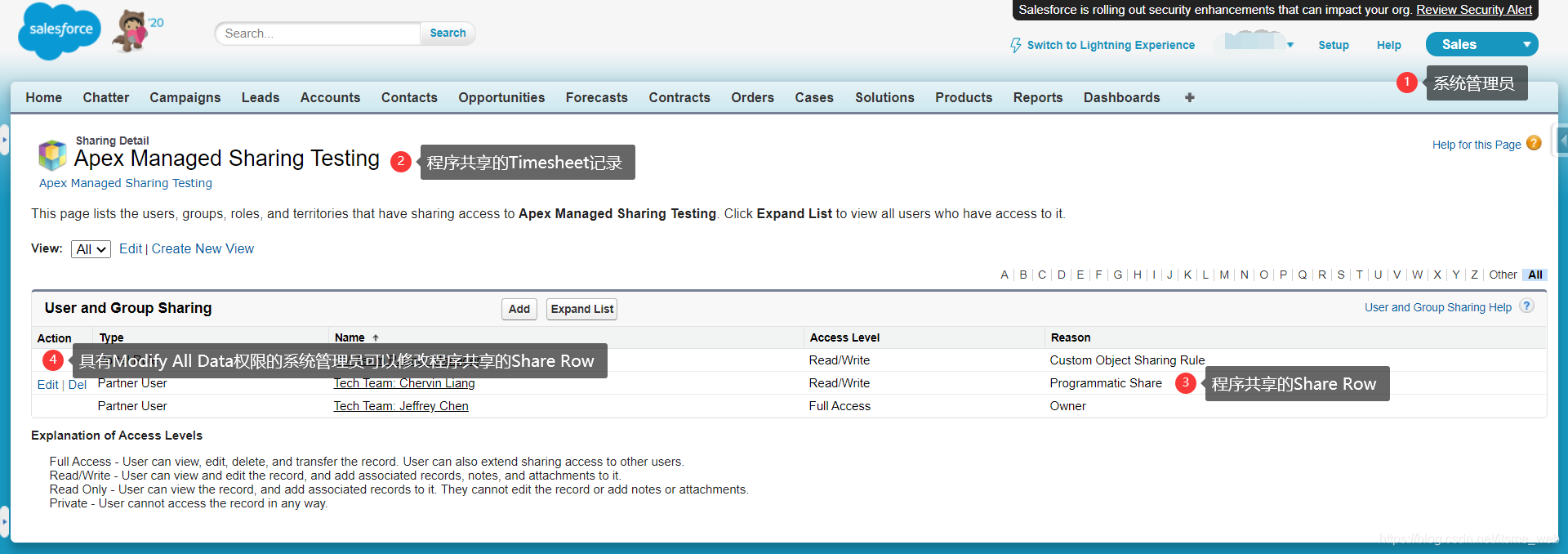Click the orange Help for this Page icon
Image resolution: width=1568 pixels, height=554 pixels.
tap(1534, 143)
